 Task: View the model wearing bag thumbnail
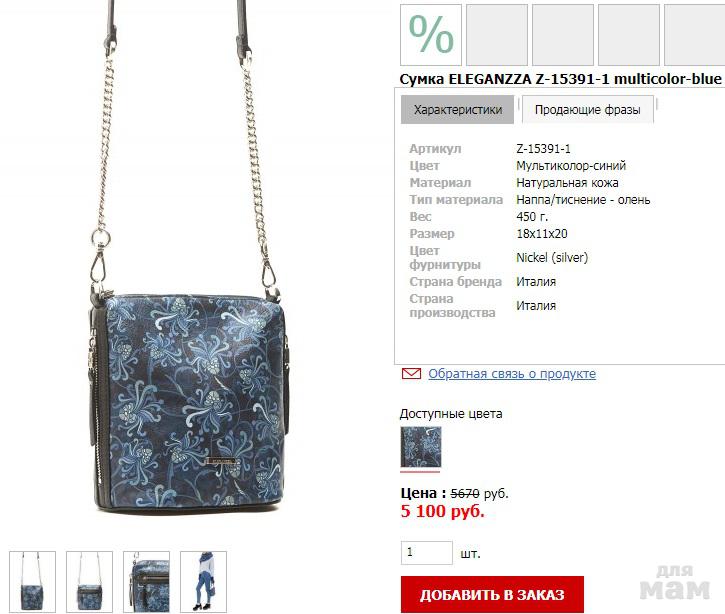click(x=203, y=582)
